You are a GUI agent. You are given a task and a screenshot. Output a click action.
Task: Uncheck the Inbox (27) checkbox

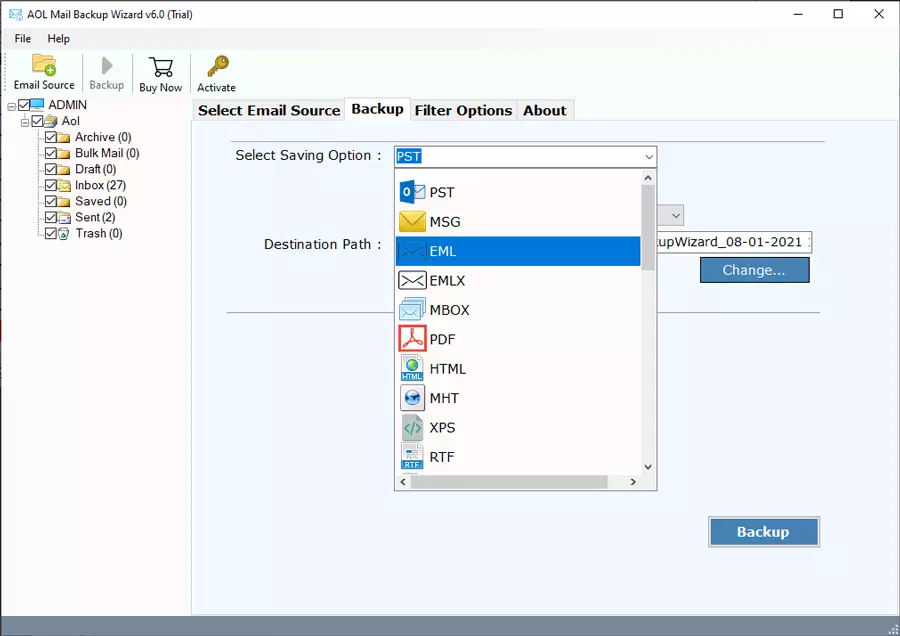coord(51,185)
